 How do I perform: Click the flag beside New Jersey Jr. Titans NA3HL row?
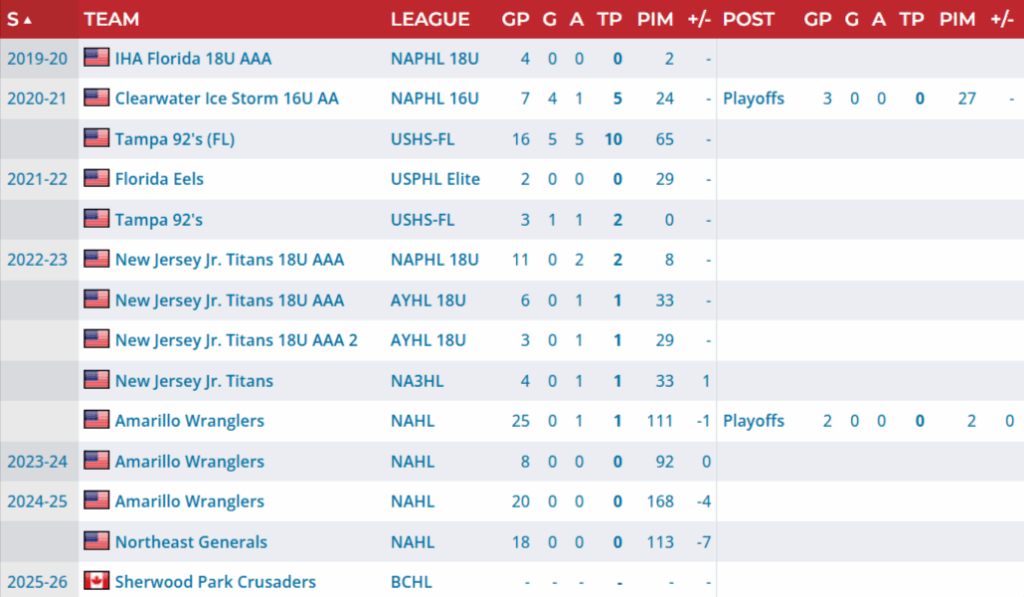pyautogui.click(x=97, y=380)
